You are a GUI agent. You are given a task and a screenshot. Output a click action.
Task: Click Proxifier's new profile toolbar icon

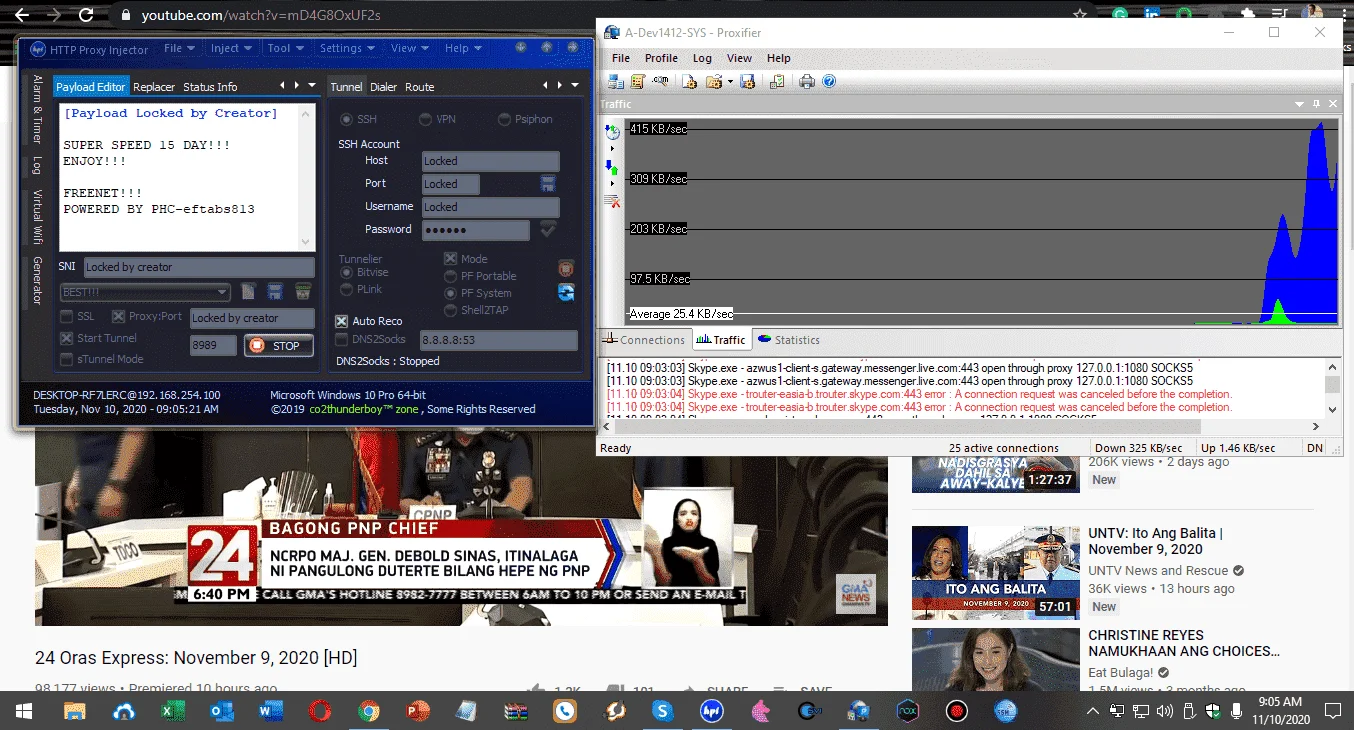[x=689, y=82]
